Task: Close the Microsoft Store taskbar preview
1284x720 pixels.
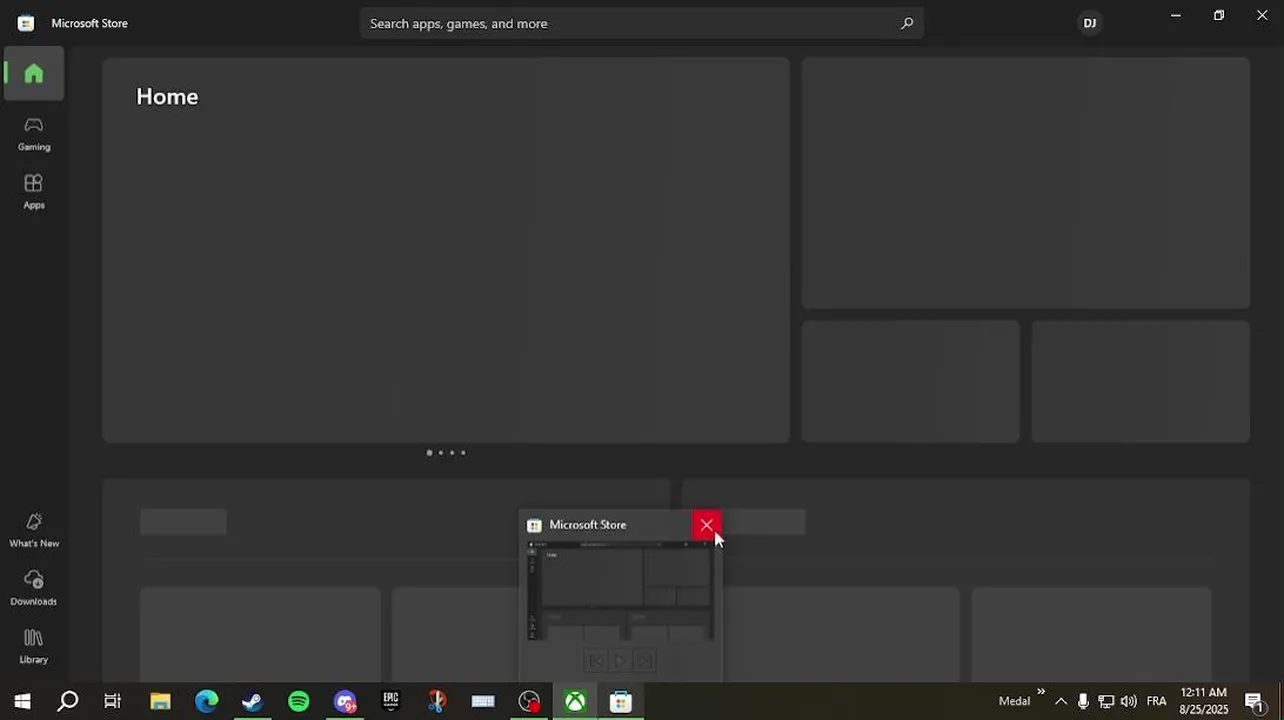Action: (x=706, y=525)
